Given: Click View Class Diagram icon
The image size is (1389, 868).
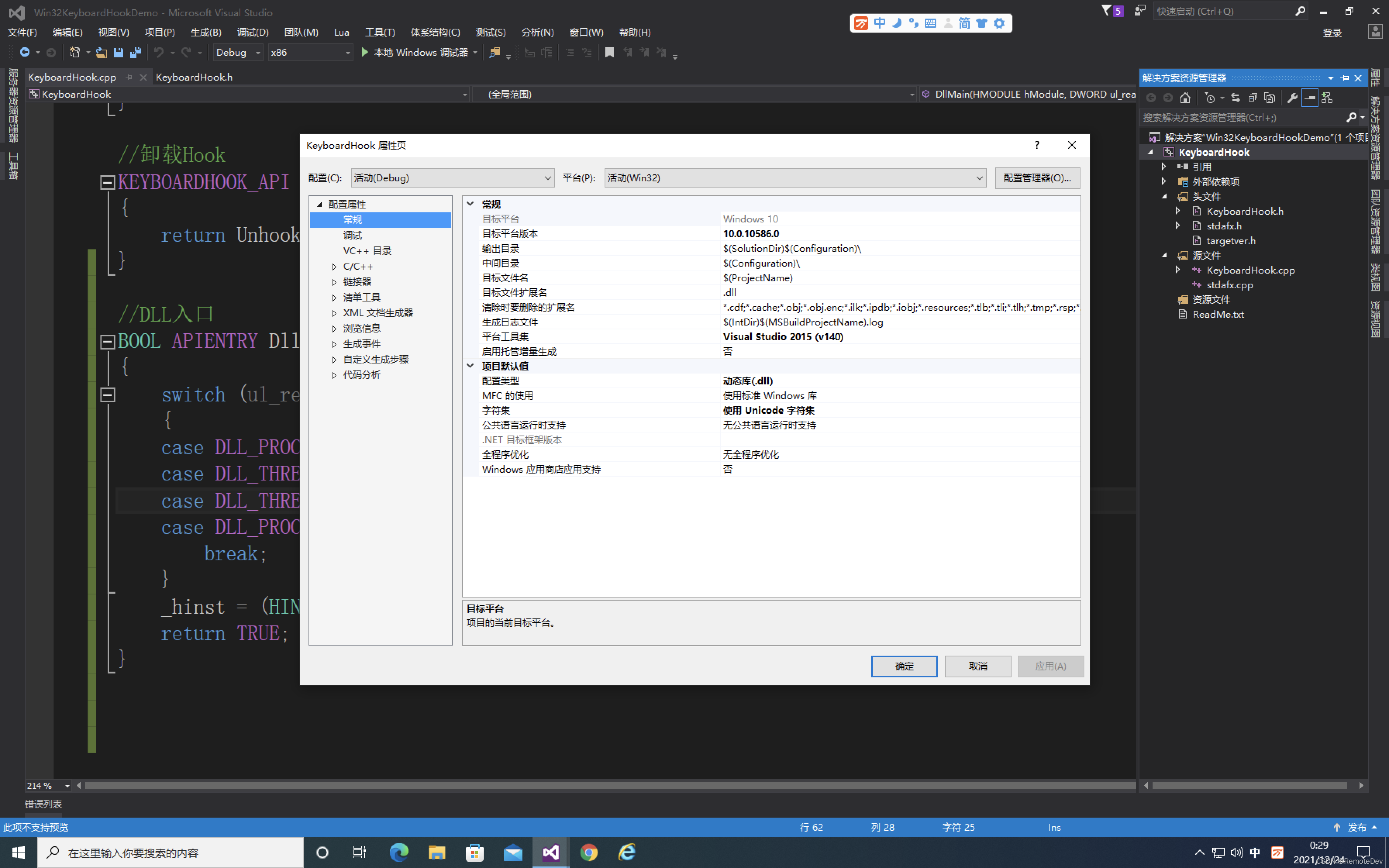Looking at the screenshot, I should [x=1327, y=98].
